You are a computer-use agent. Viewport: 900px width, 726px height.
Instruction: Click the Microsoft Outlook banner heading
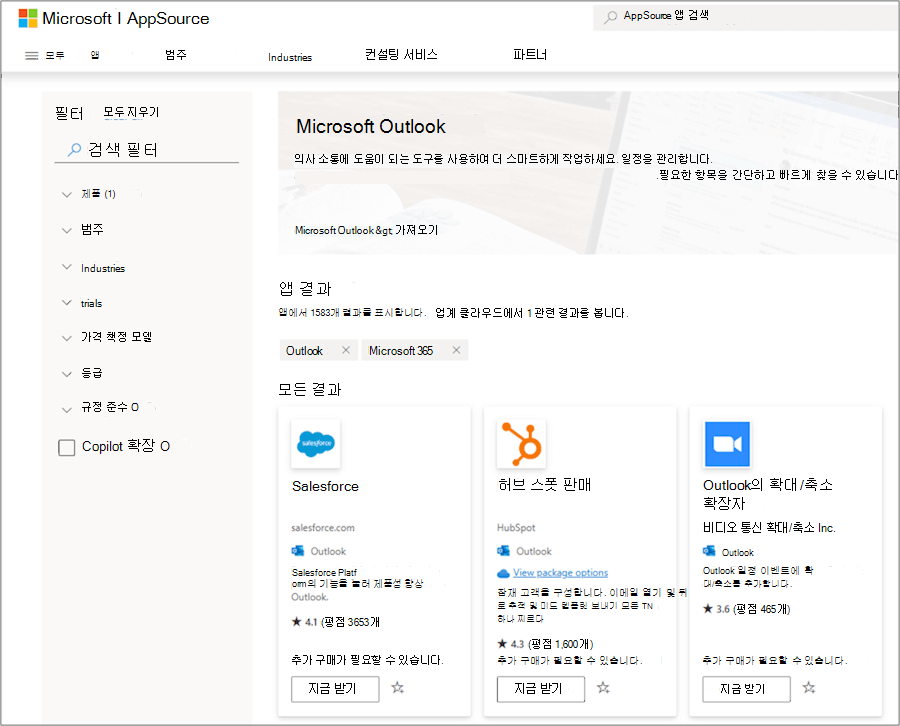tap(371, 126)
